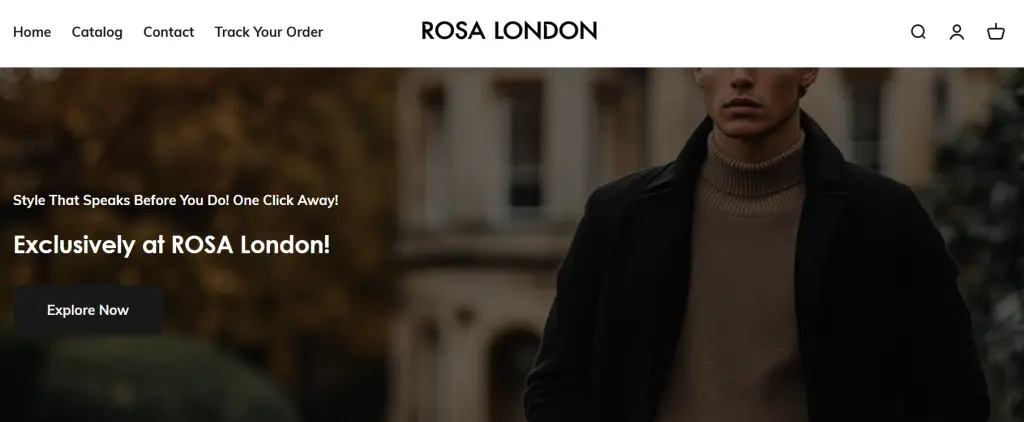This screenshot has width=1024, height=422.
Task: Open the search magnifier icon
Action: [x=918, y=32]
